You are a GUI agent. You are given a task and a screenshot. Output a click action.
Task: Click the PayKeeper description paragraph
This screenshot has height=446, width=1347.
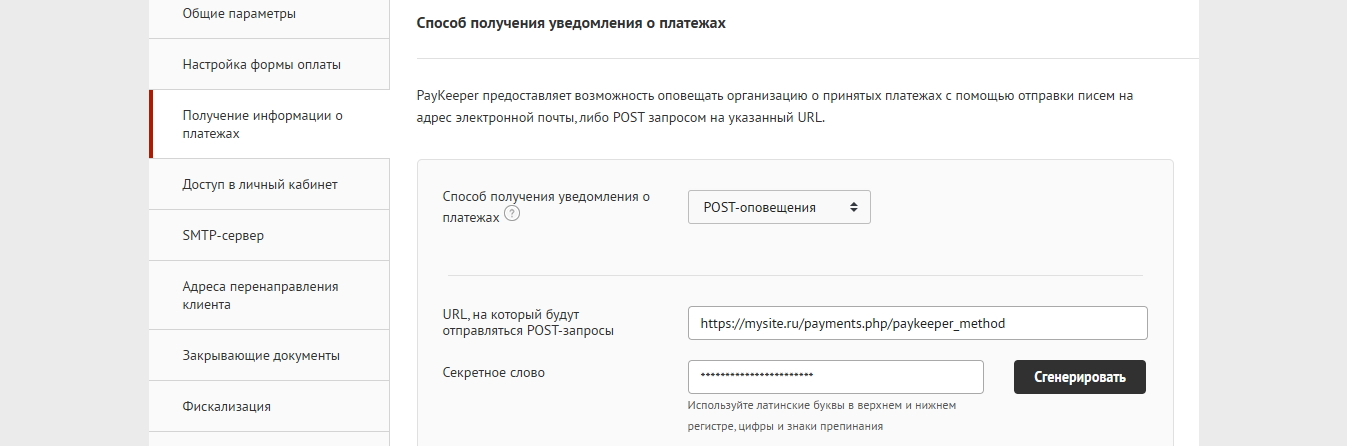[775, 105]
